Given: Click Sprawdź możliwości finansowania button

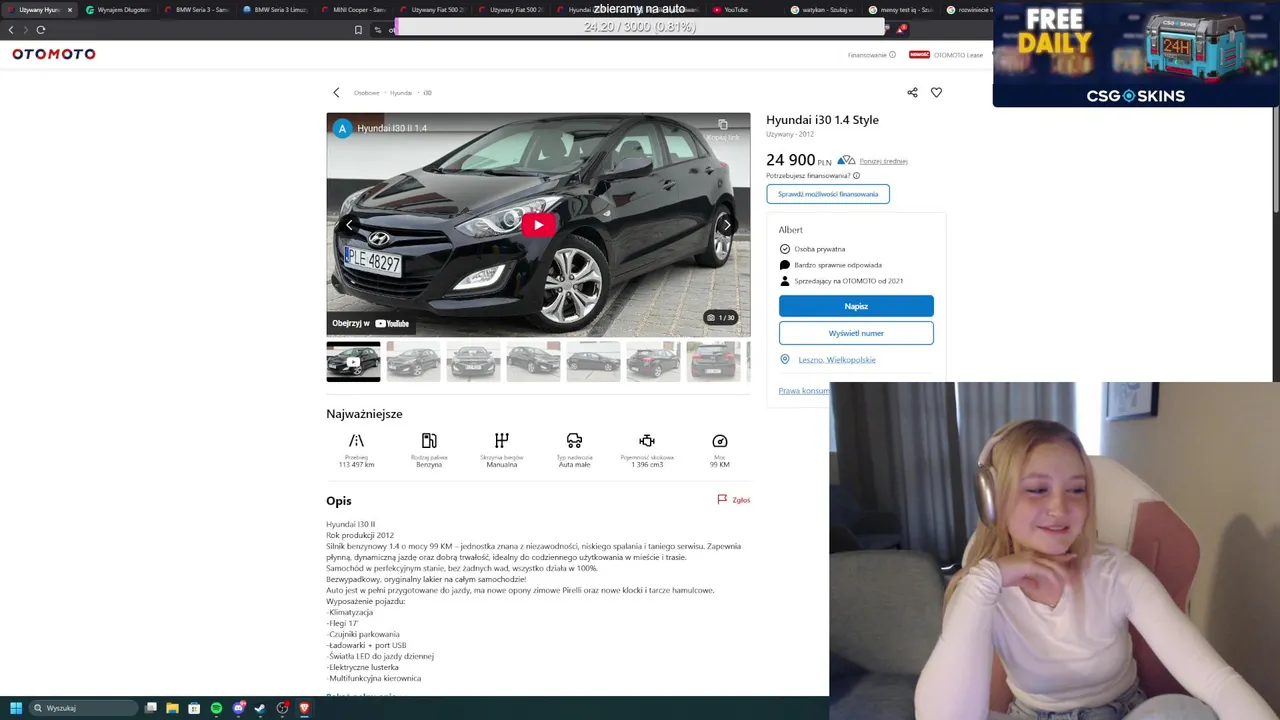Looking at the screenshot, I should click(828, 194).
